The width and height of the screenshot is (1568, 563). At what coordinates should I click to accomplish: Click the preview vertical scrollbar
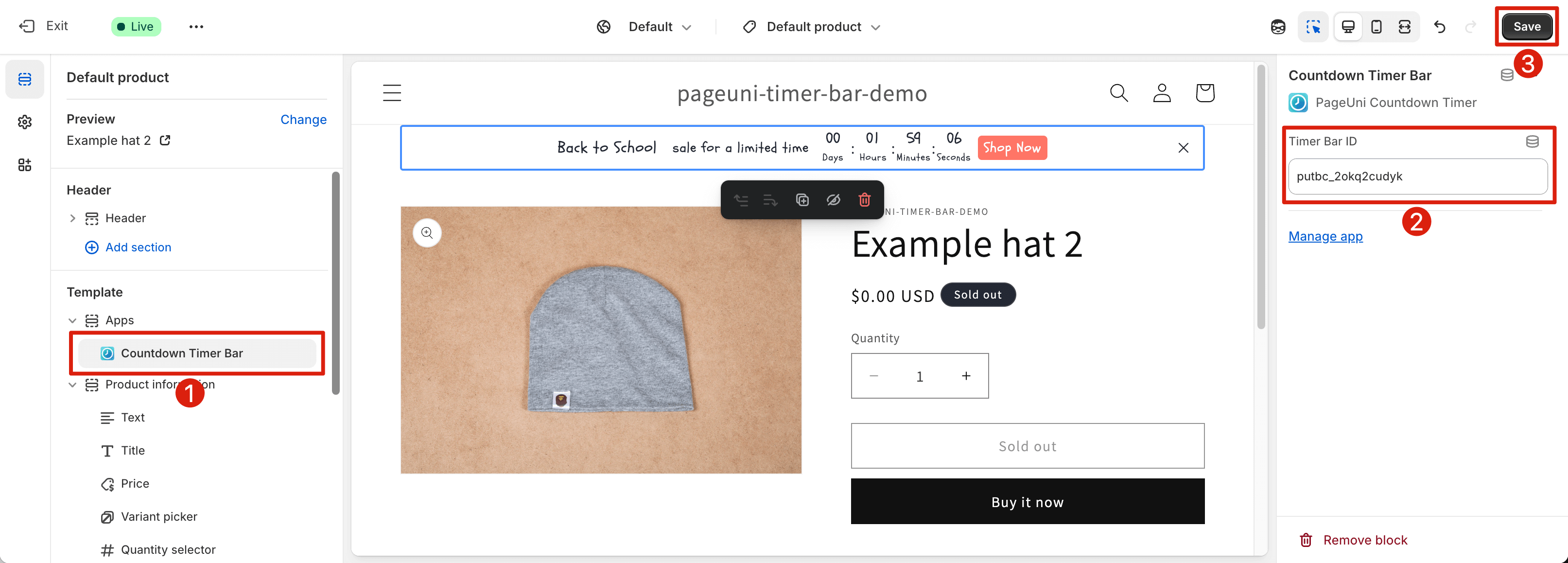coord(1261,197)
